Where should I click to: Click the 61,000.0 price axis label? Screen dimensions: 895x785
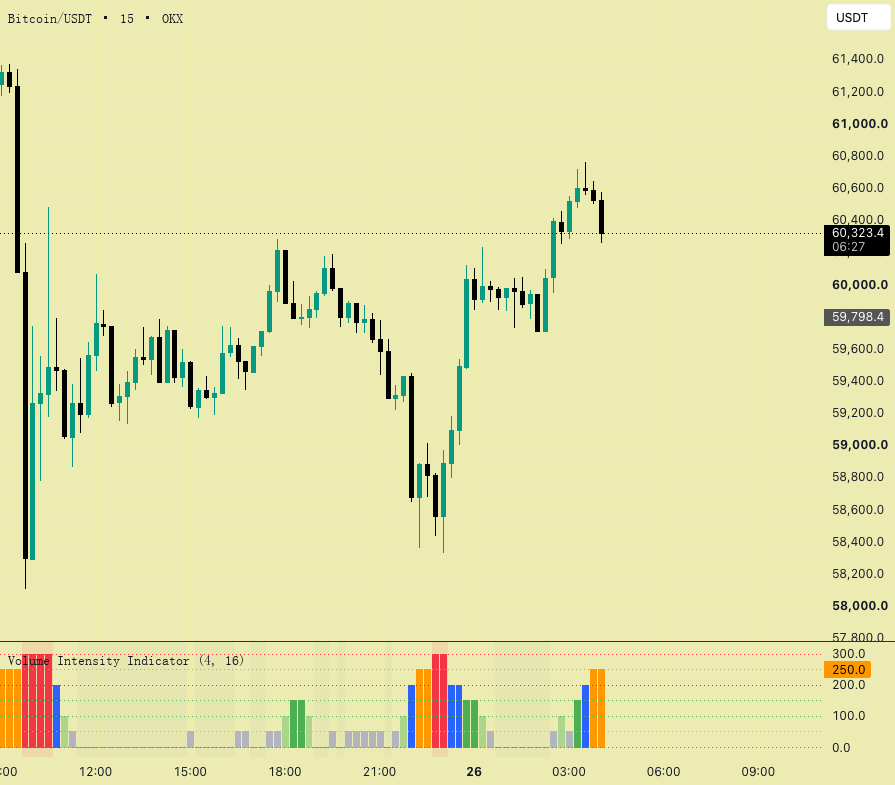click(x=860, y=124)
